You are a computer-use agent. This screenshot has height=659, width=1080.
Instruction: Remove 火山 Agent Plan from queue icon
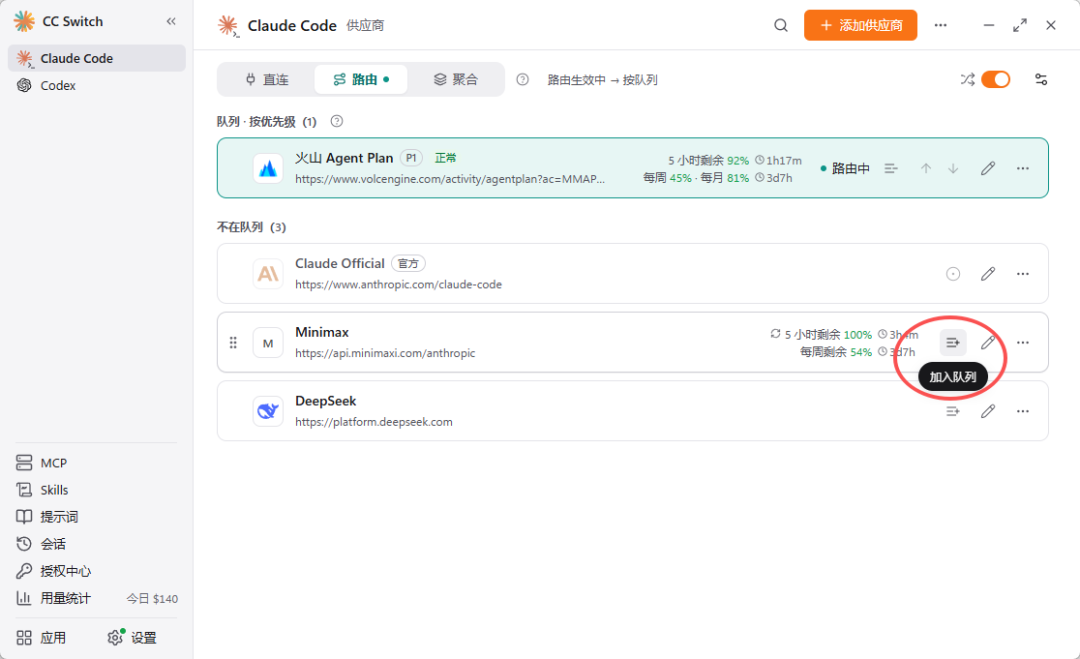[891, 168]
